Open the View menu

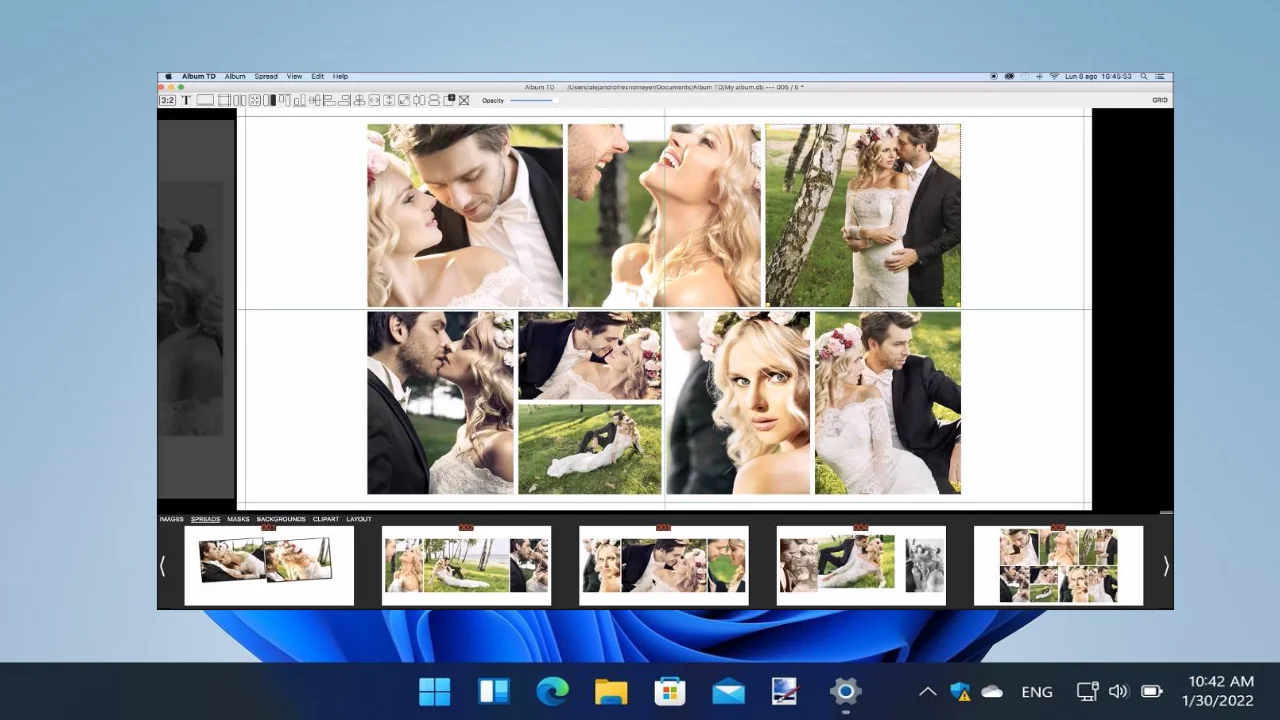click(294, 76)
